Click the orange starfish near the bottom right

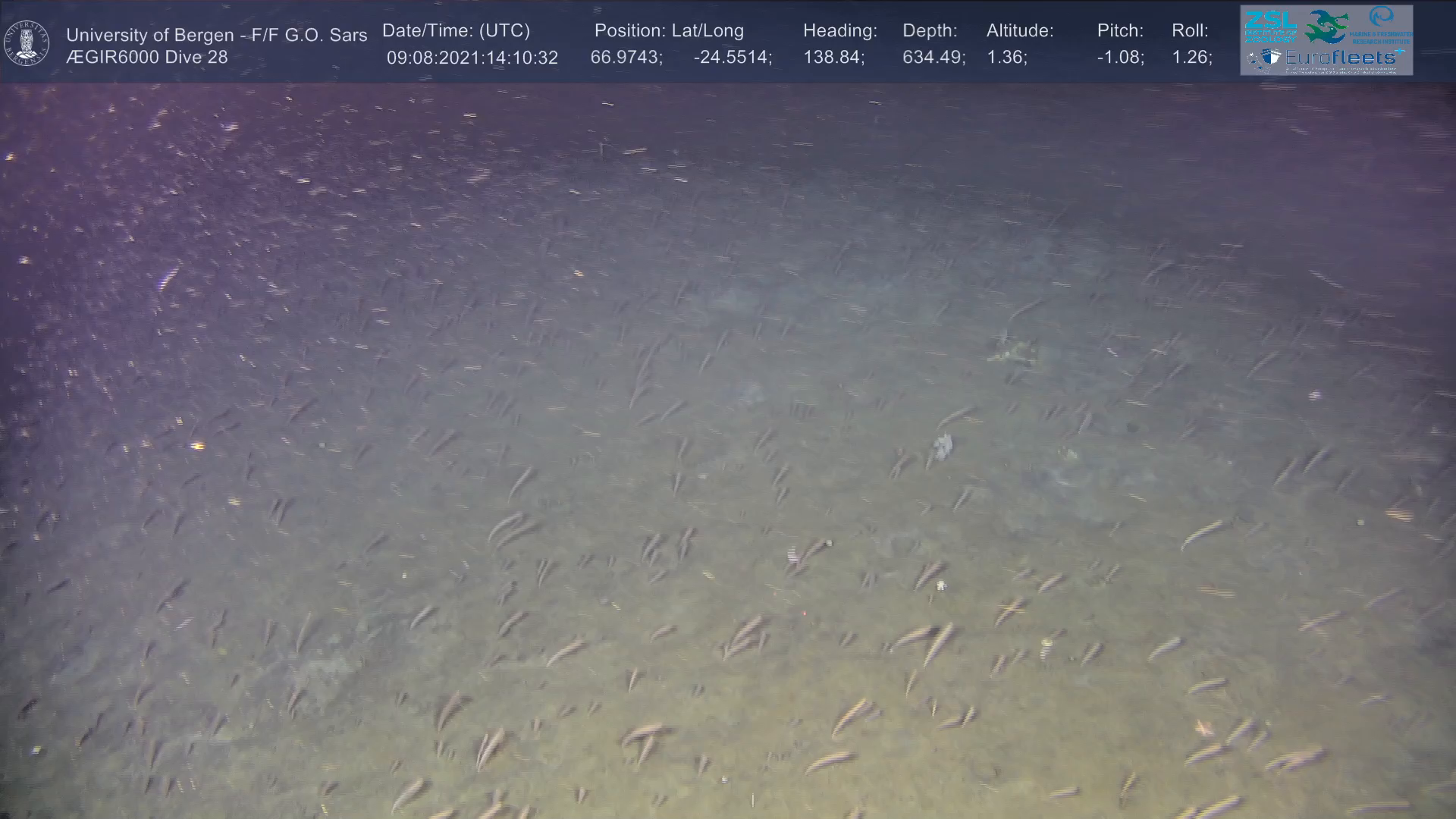(x=1204, y=729)
